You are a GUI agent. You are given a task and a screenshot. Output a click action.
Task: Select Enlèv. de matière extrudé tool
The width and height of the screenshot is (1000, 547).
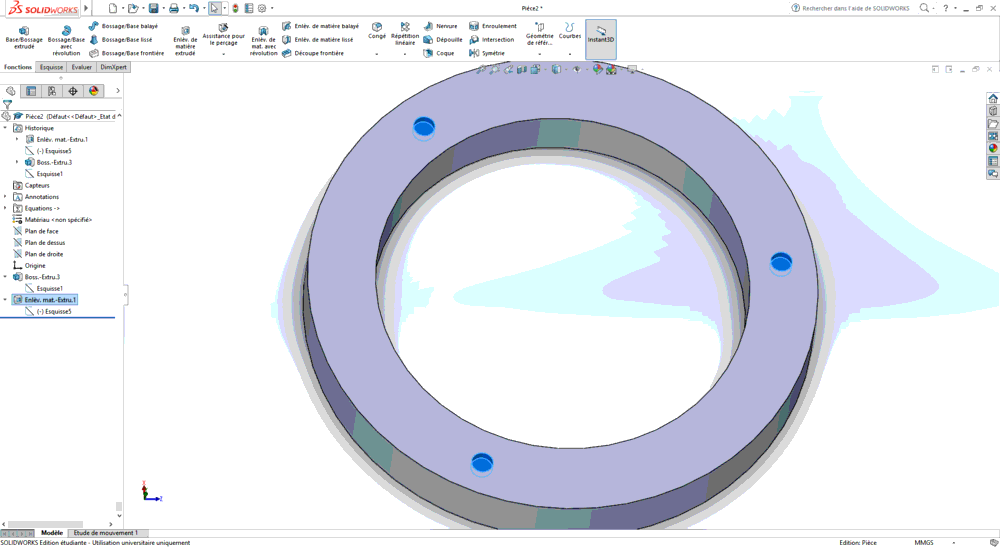185,41
